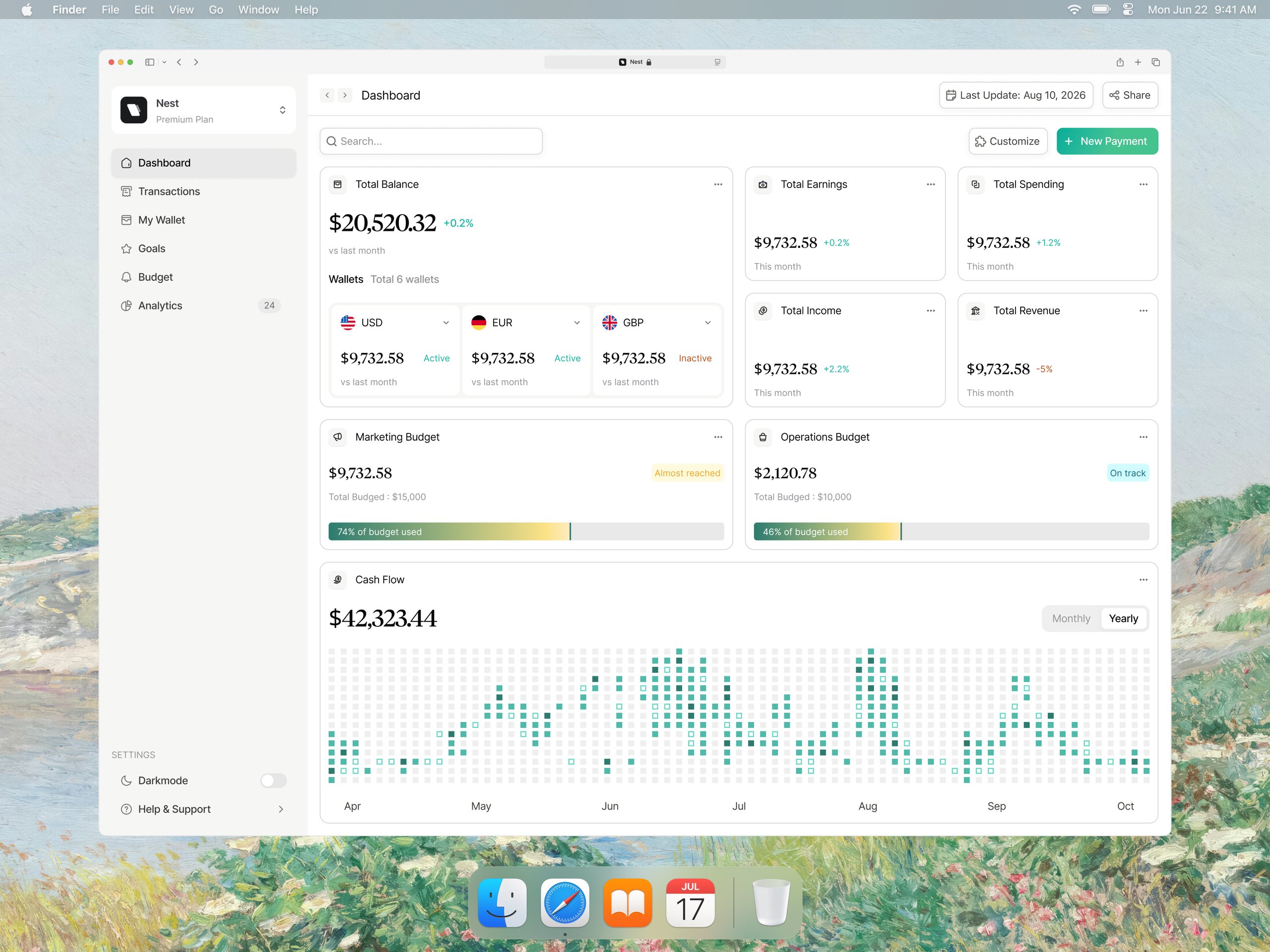Open Budget in sidebar
Image resolution: width=1270 pixels, height=952 pixels.
point(203,277)
